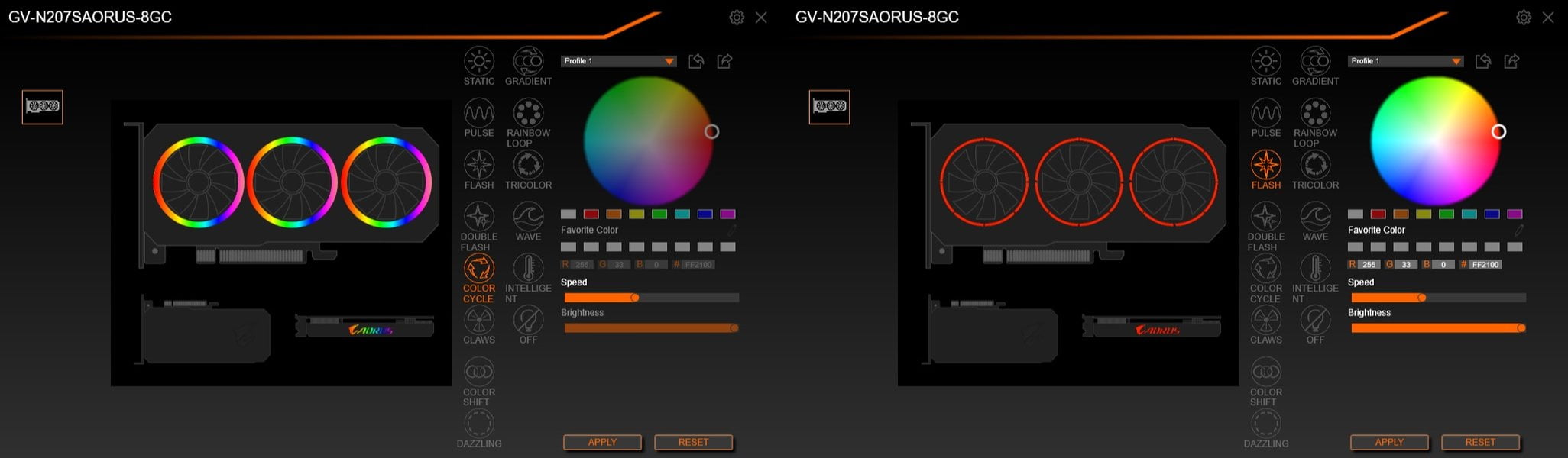Screen dimensions: 1568x458
Task: Enable WAVE effect in the right window
Action: point(1315,217)
